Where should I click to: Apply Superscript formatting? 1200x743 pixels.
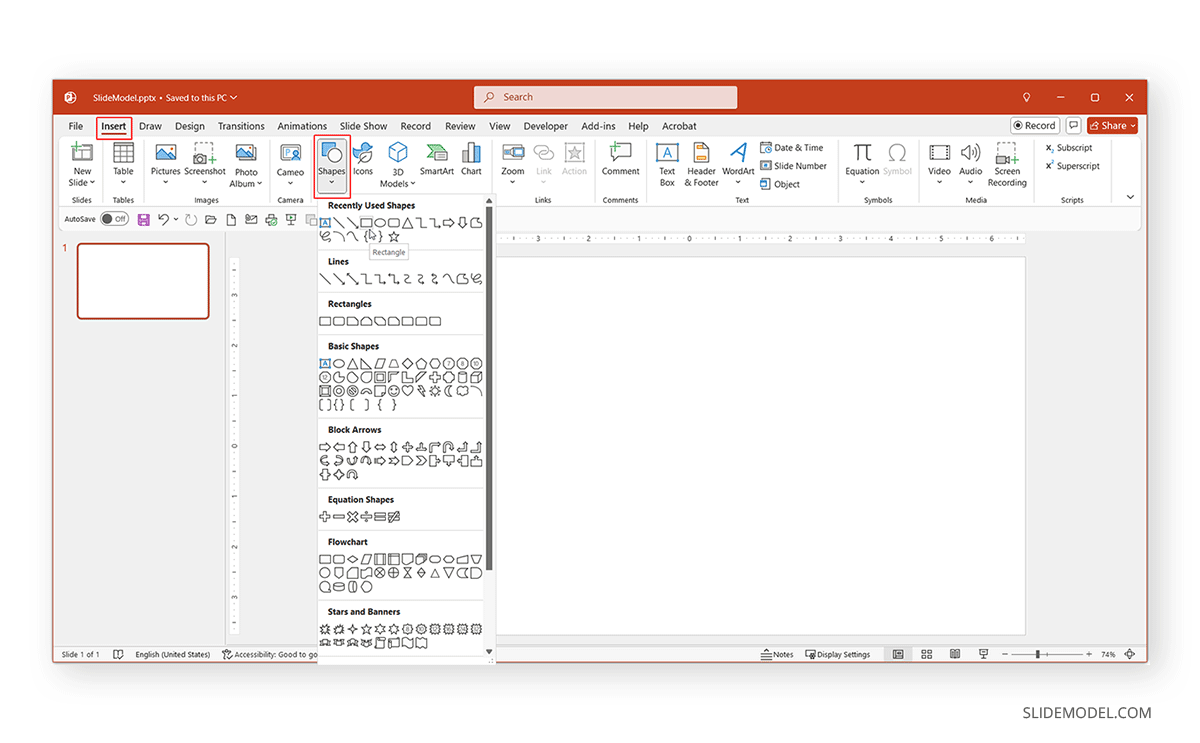pos(1074,166)
